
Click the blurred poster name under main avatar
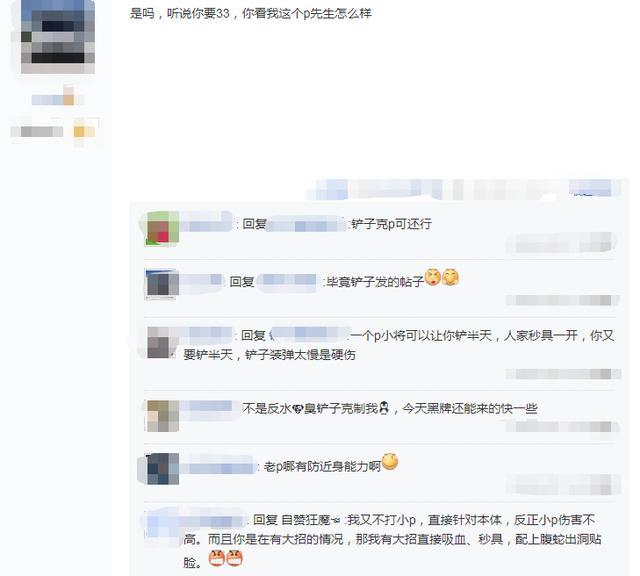58,99
